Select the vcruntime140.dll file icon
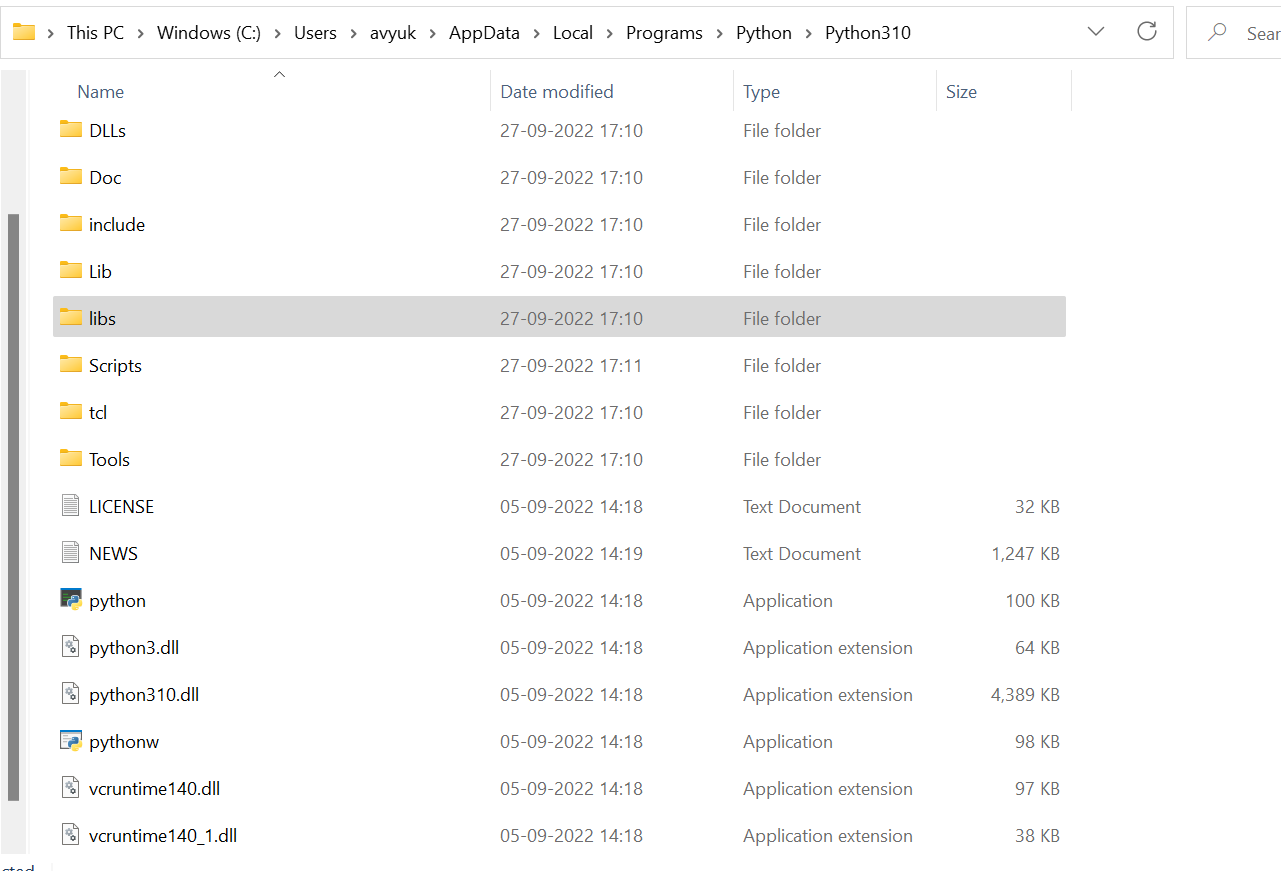The height and width of the screenshot is (871, 1281). pyautogui.click(x=70, y=788)
